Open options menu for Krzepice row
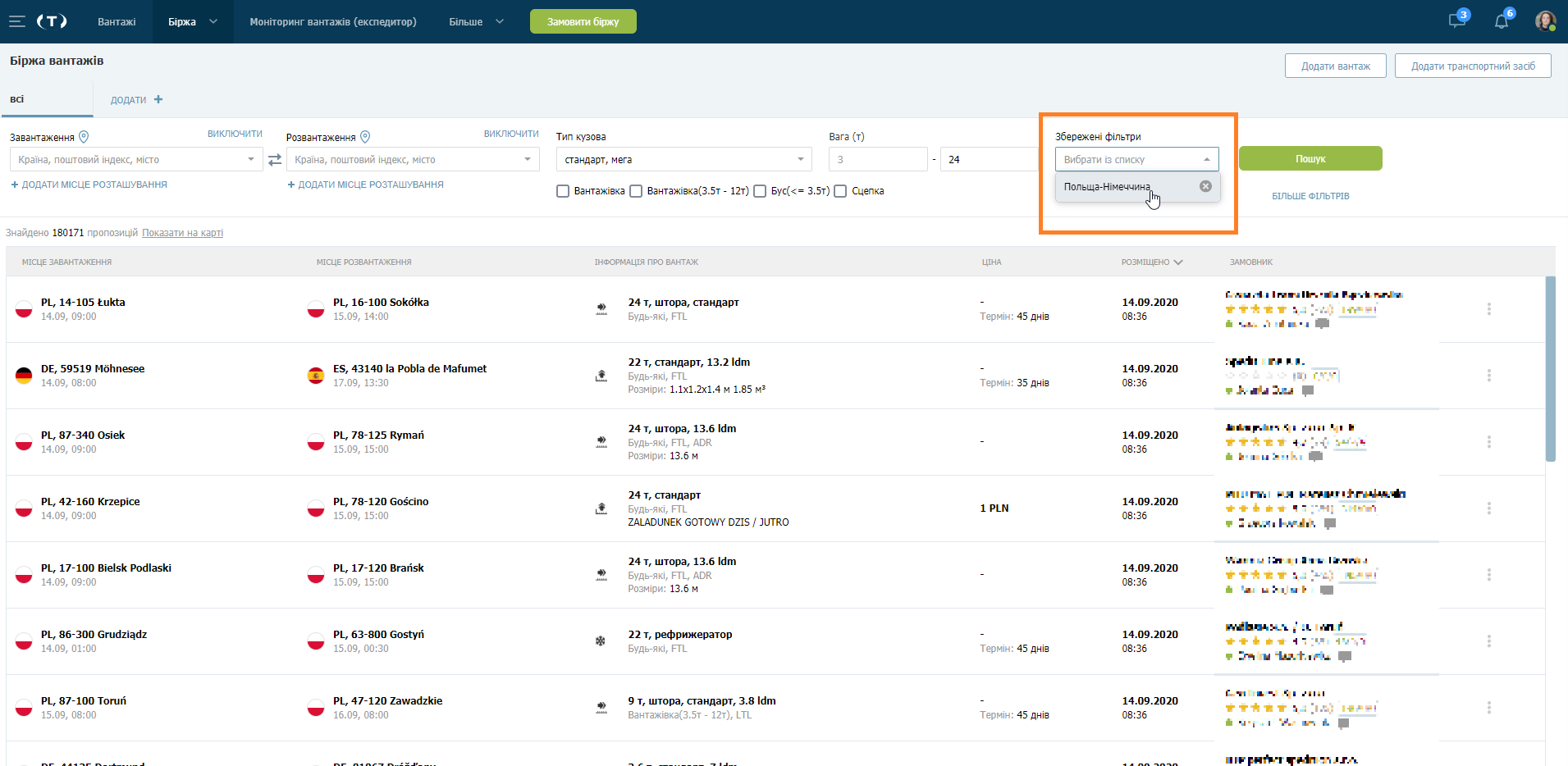Viewport: 1568px width, 766px height. tap(1488, 508)
